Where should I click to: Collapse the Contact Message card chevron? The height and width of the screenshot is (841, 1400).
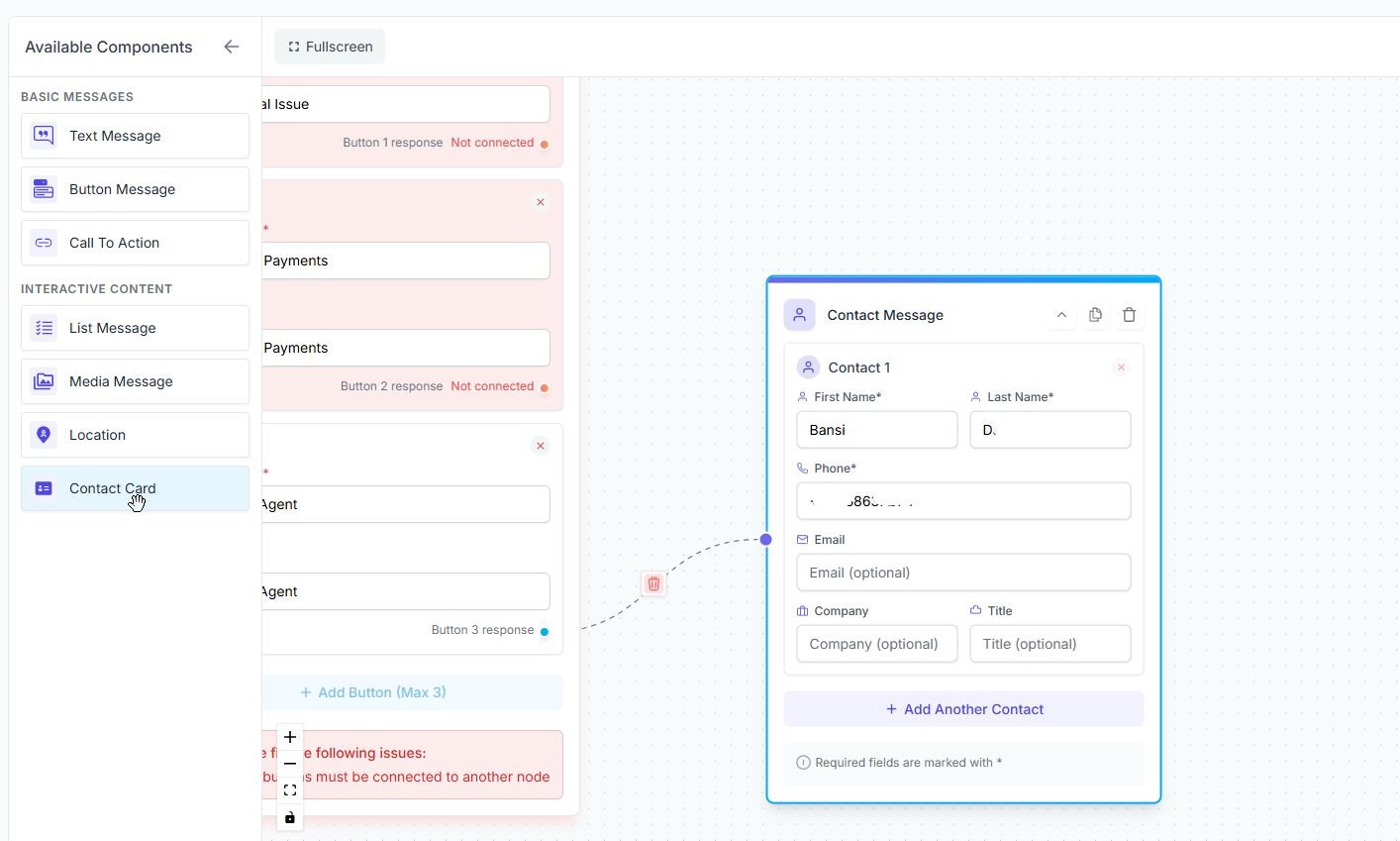[x=1061, y=315]
